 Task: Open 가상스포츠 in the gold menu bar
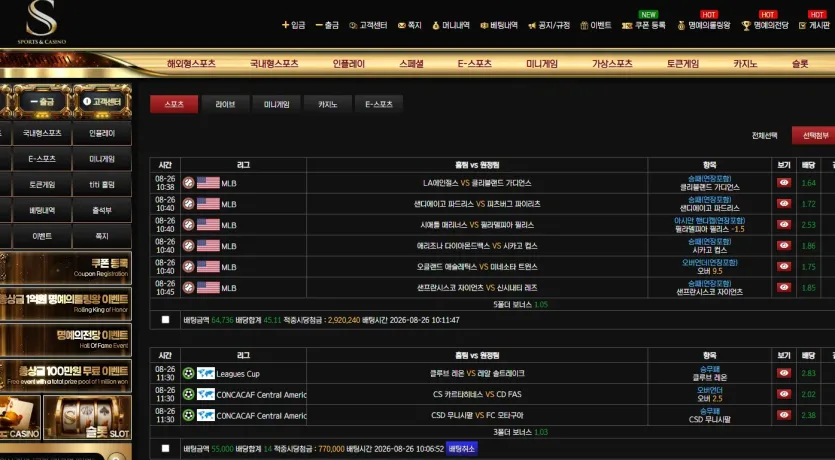(x=612, y=64)
